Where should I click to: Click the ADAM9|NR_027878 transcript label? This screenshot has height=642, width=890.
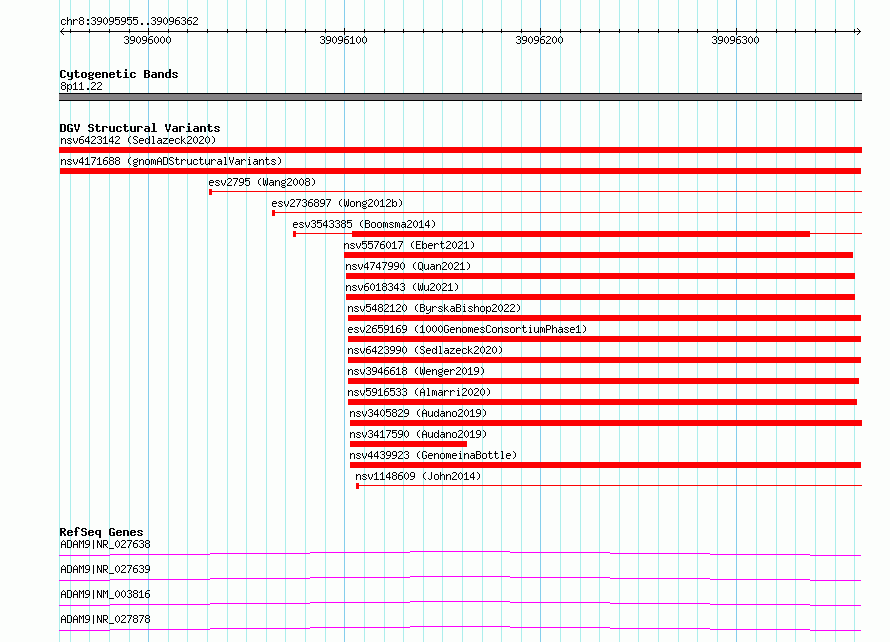coord(105,619)
